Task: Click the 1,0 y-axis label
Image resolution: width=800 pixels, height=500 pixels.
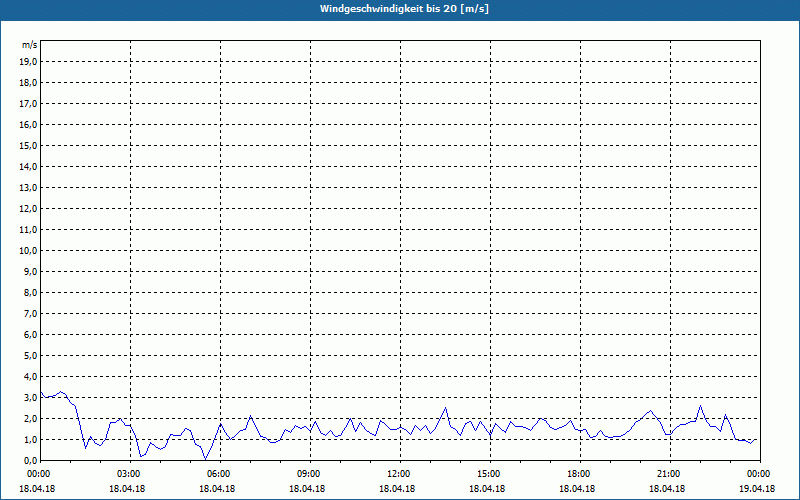Action: tap(31, 439)
